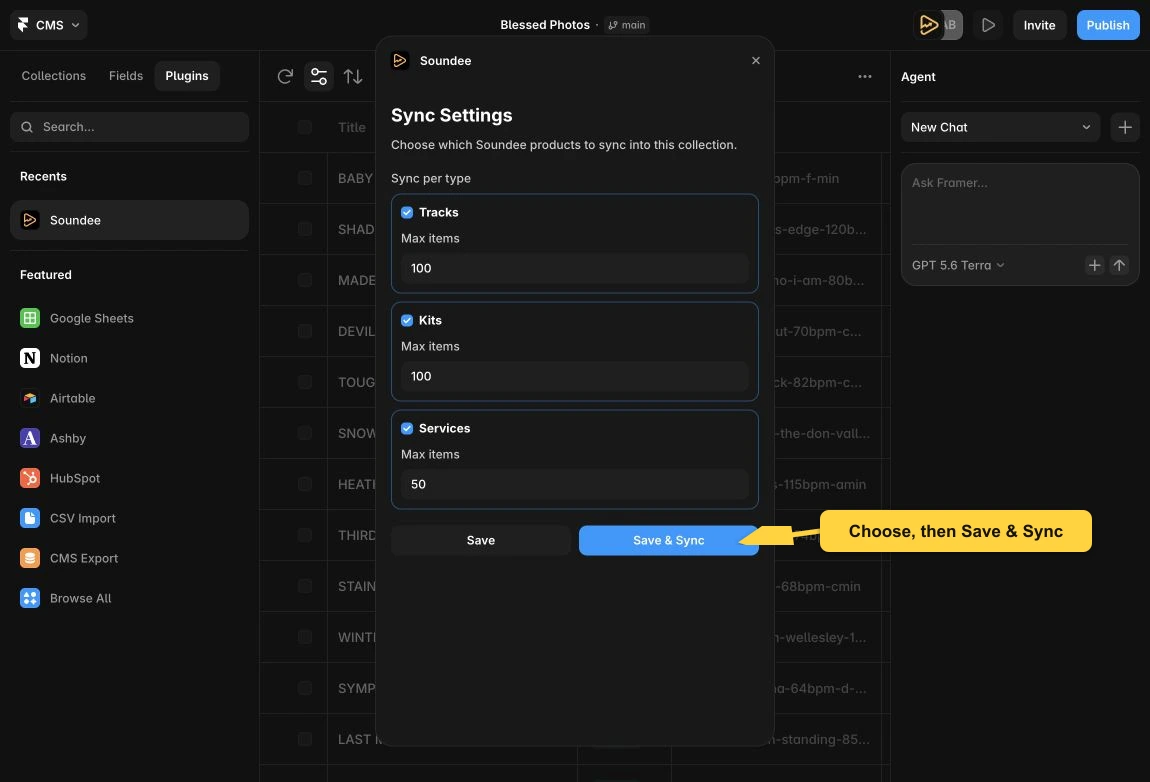Click the preview play icon
Screen dimensions: 1150x782
pyautogui.click(x=988, y=25)
